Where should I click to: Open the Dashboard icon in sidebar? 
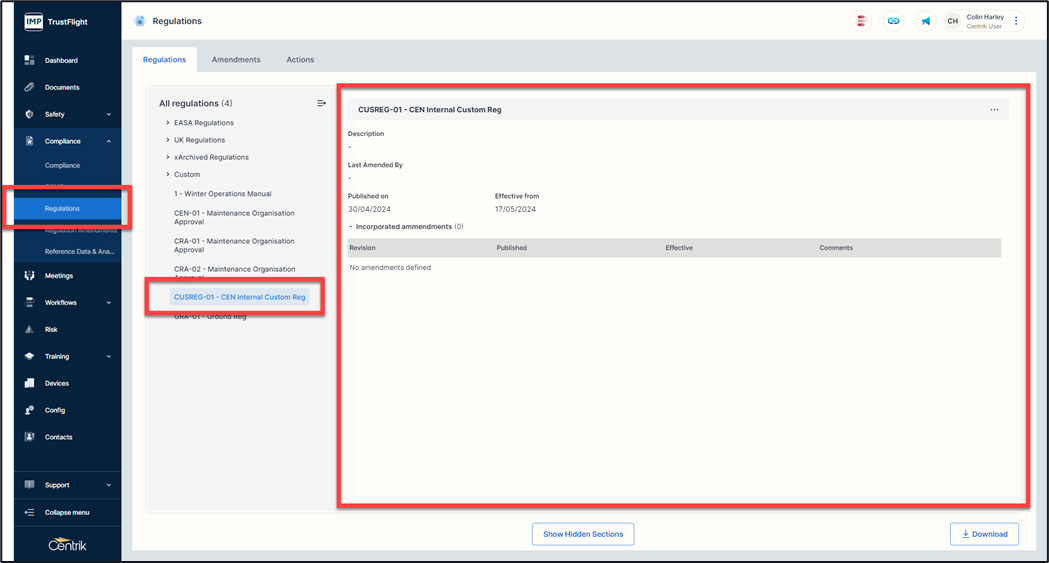pos(29,61)
